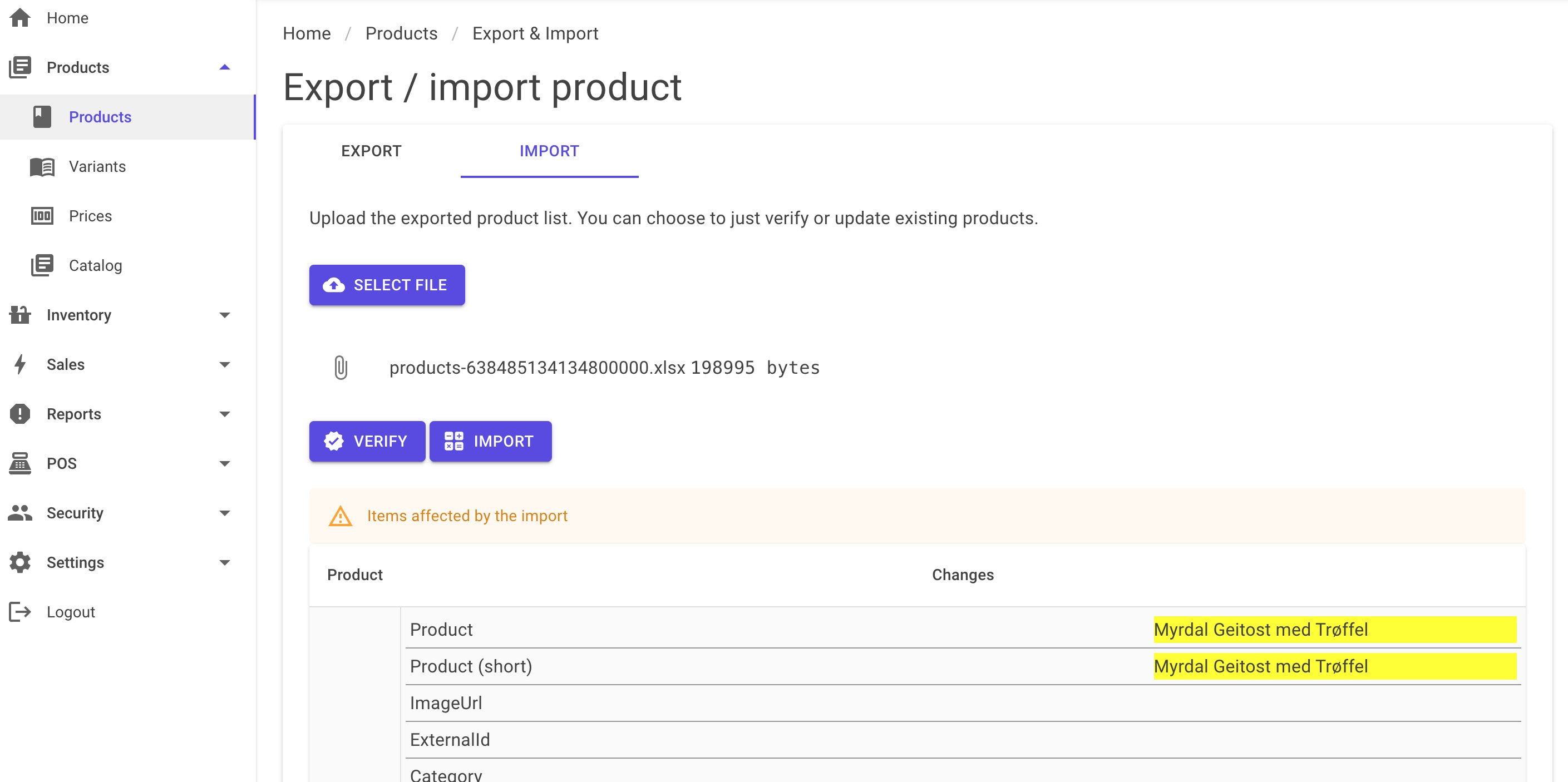Click the Product (short) row label
Image resolution: width=1568 pixels, height=782 pixels.
[471, 666]
